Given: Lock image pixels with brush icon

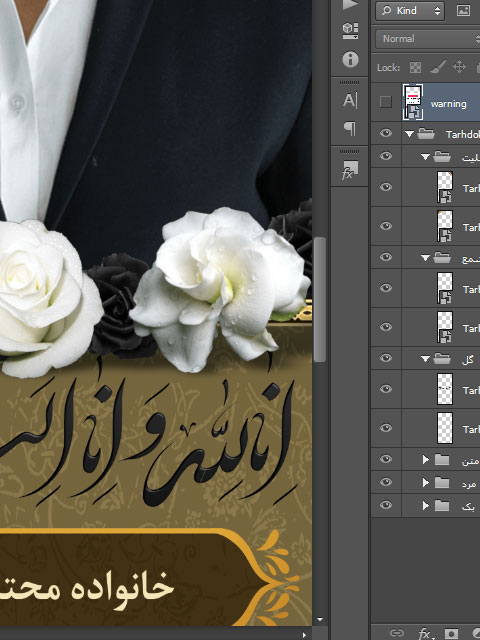Looking at the screenshot, I should 438,67.
